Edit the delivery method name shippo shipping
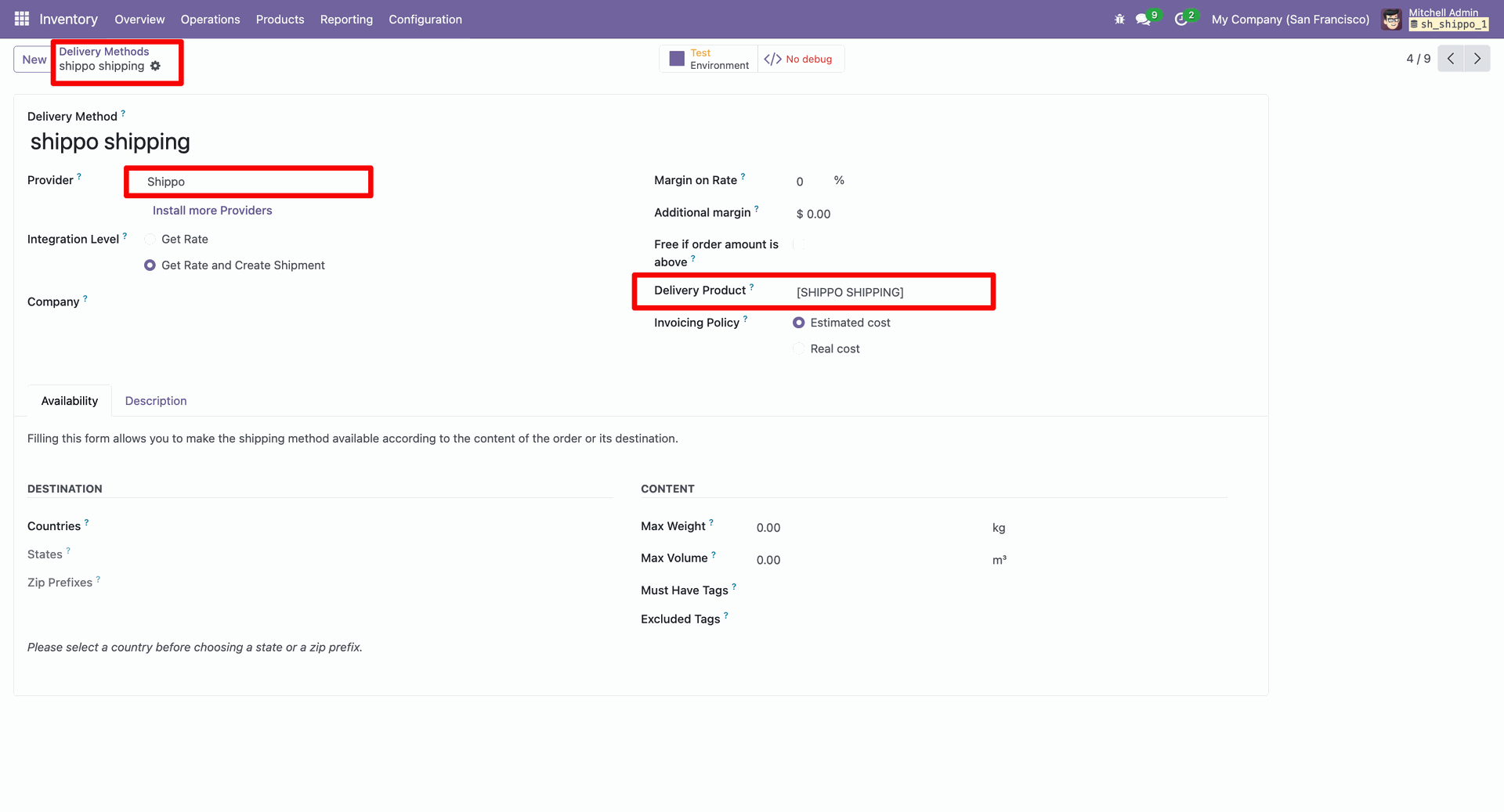Viewport: 1504px width, 812px height. coord(110,142)
